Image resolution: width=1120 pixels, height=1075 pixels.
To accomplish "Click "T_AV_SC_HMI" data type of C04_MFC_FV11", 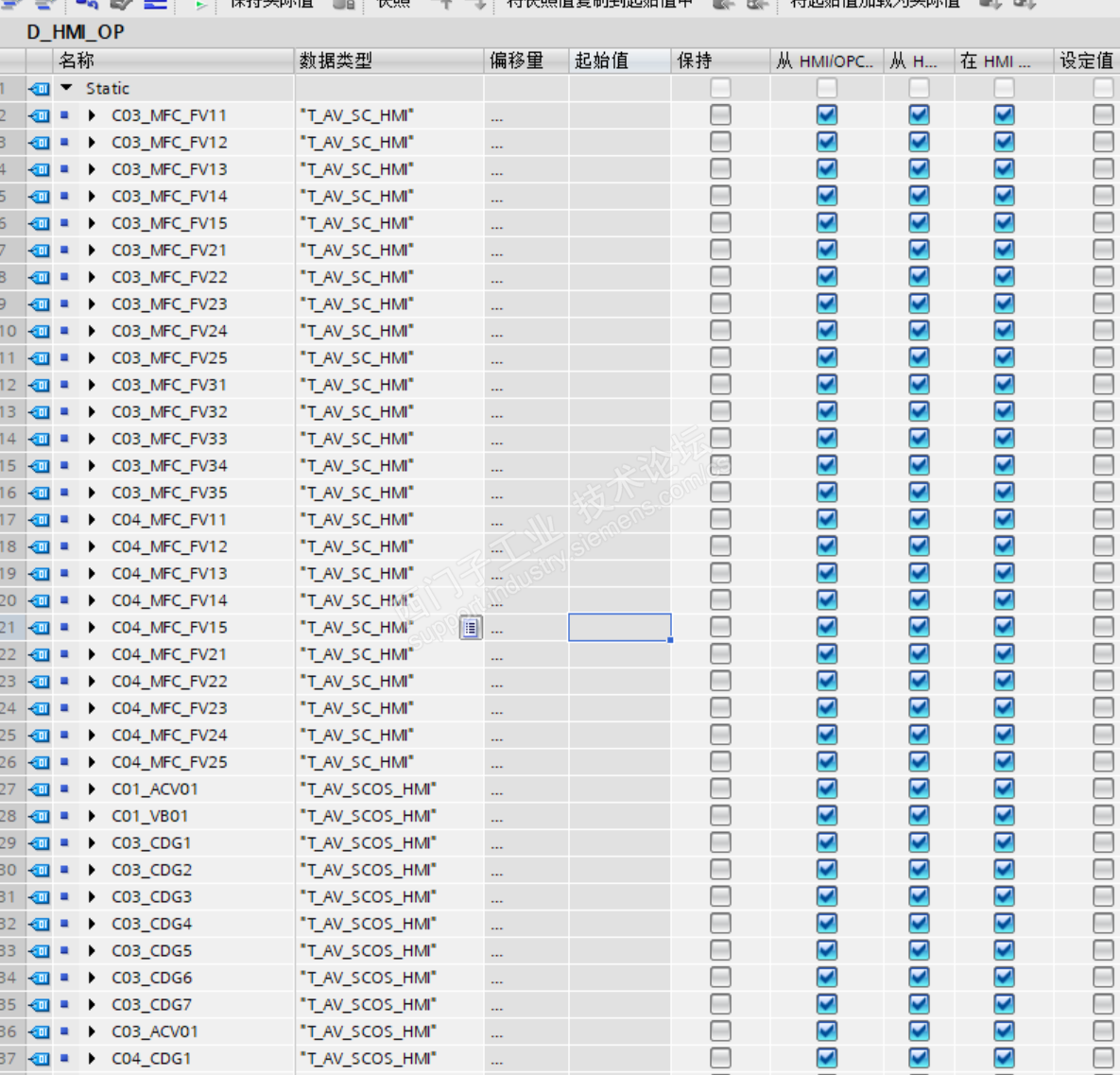I will (357, 520).
